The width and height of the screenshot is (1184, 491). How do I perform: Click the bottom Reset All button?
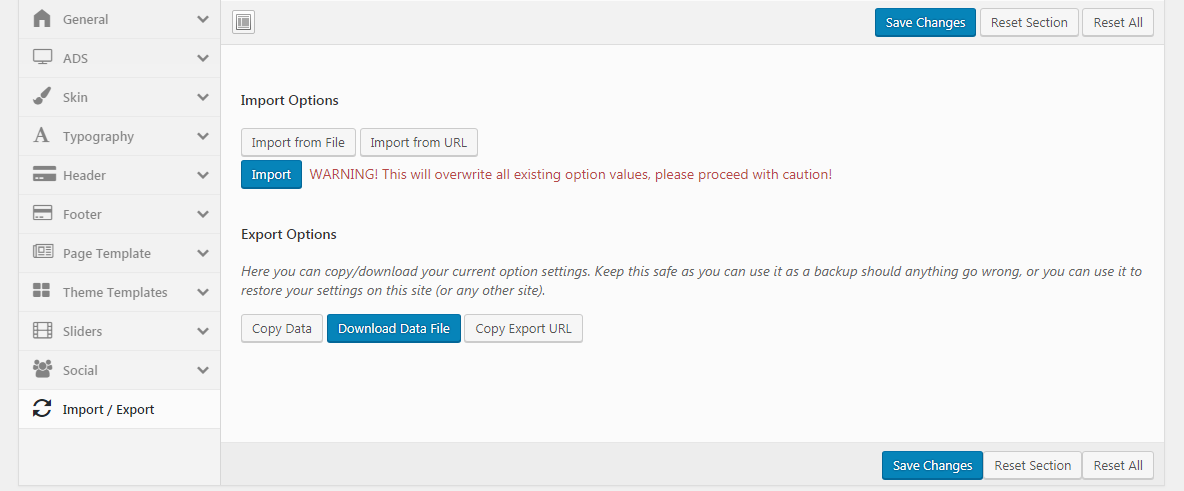click(1117, 465)
